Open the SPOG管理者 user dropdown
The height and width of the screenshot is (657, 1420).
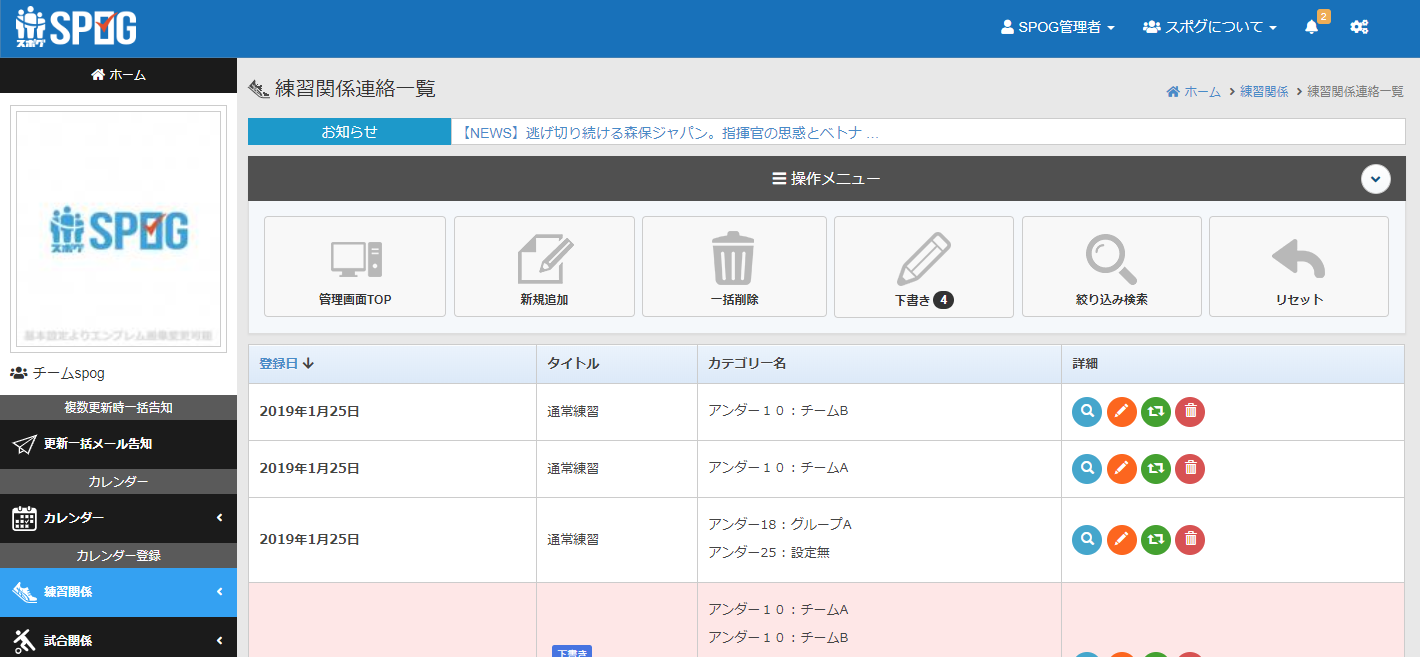click(1057, 28)
